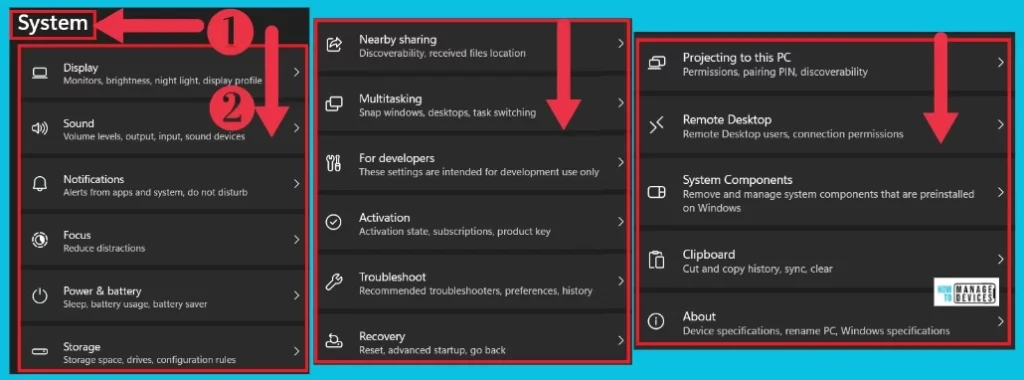
Task: Click the System page heading
Action: [x=53, y=24]
